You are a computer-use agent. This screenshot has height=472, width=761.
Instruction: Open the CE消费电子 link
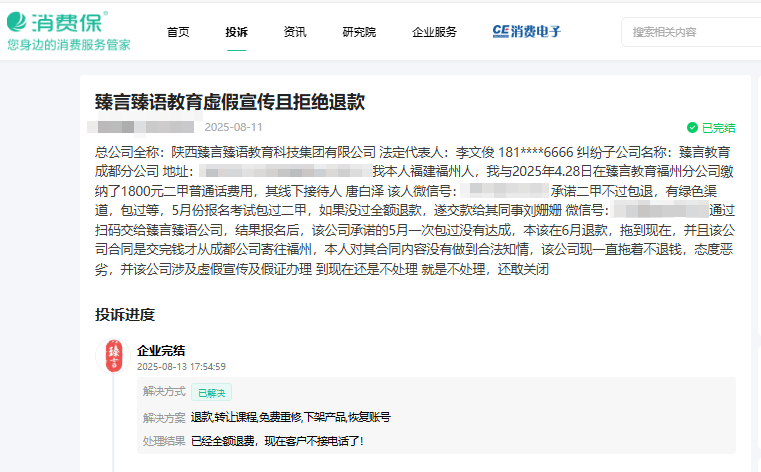[x=527, y=32]
